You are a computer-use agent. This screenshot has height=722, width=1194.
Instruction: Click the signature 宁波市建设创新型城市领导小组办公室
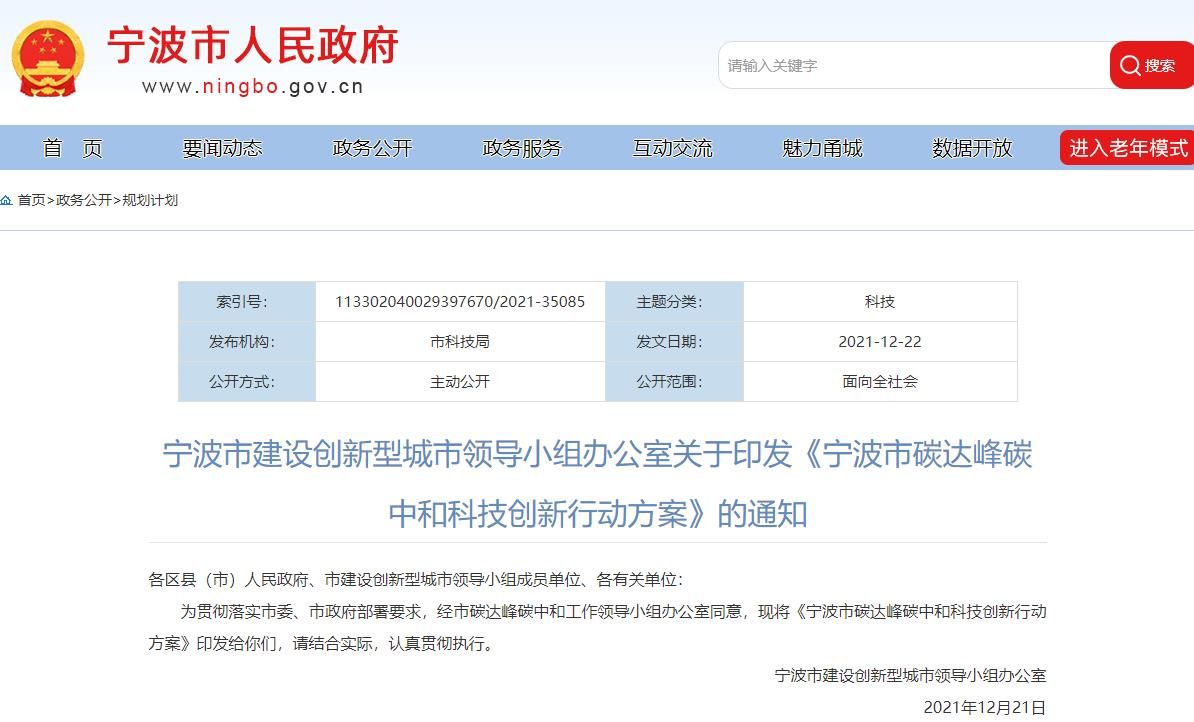(910, 676)
